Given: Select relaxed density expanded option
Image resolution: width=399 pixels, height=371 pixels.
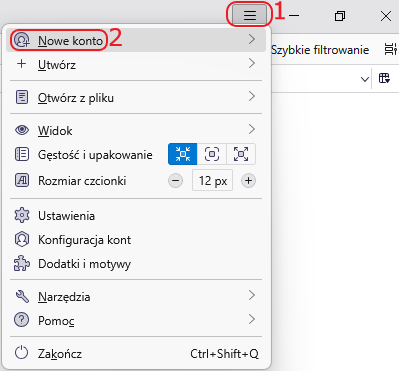Looking at the screenshot, I should point(241,154).
